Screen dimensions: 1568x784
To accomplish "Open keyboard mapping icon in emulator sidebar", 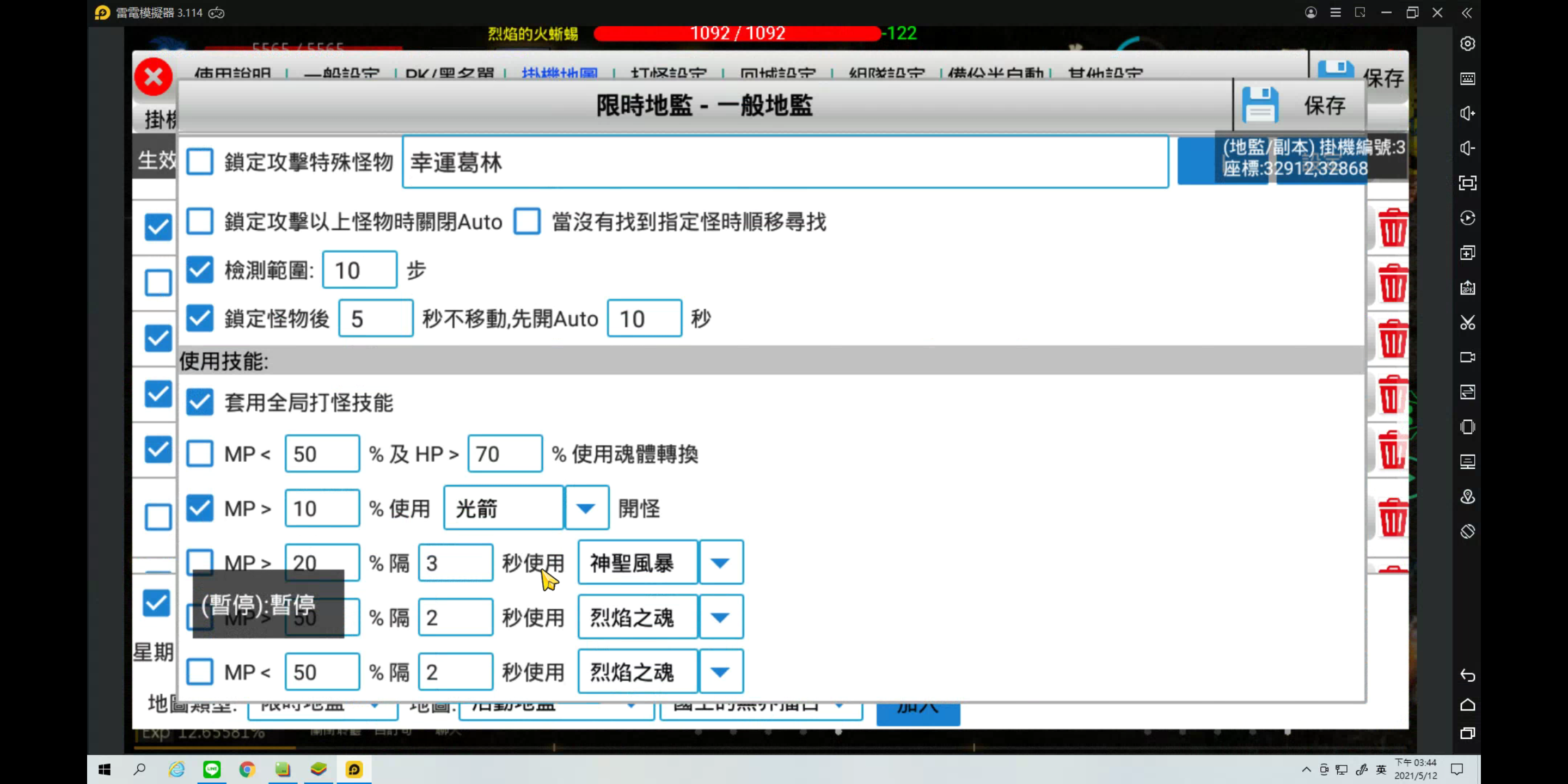I will [x=1468, y=78].
